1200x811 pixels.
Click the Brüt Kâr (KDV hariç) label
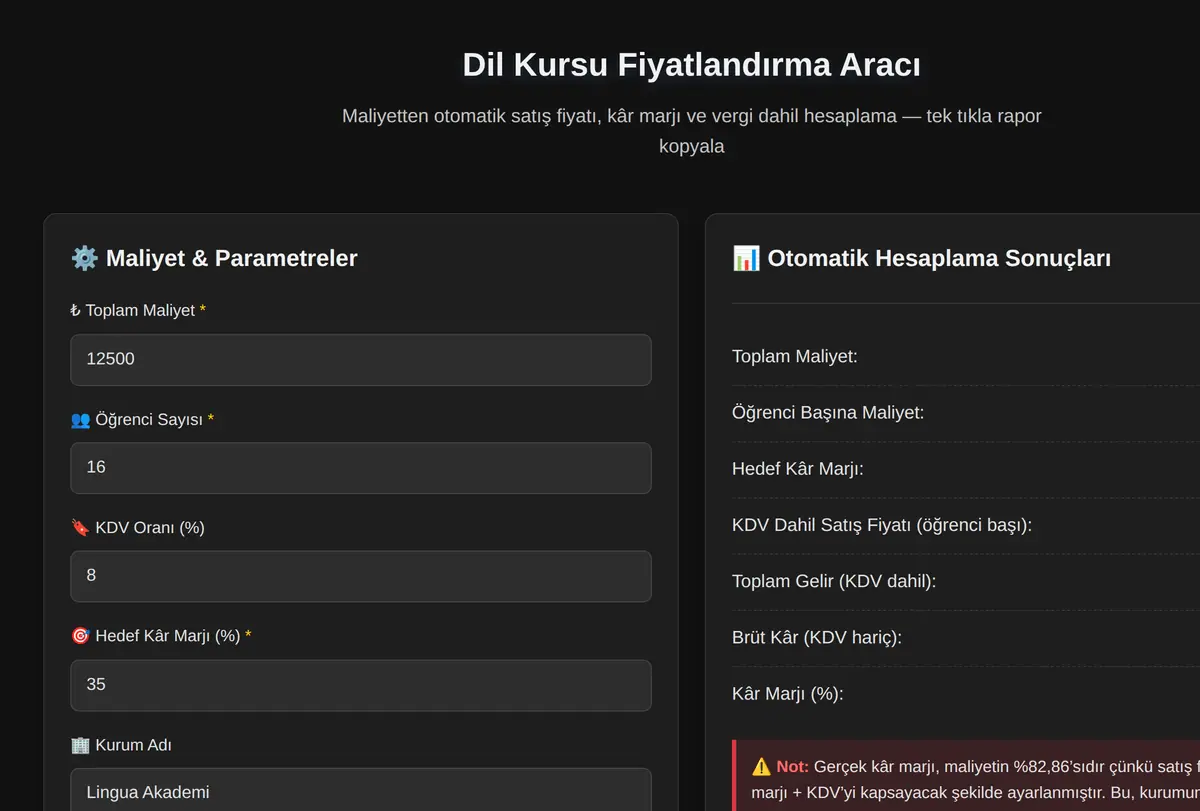(817, 637)
